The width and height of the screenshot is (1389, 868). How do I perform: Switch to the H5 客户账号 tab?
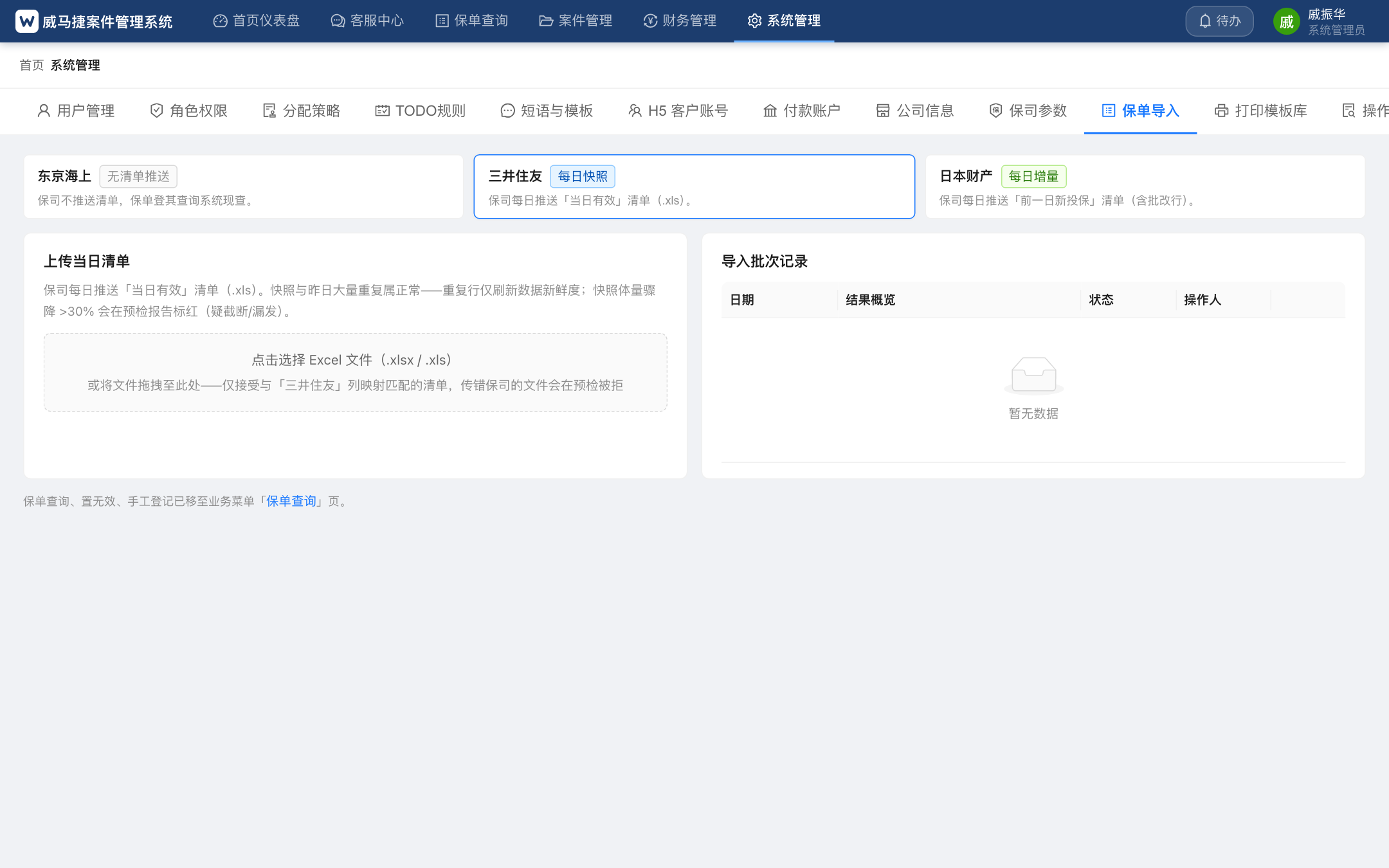678,111
